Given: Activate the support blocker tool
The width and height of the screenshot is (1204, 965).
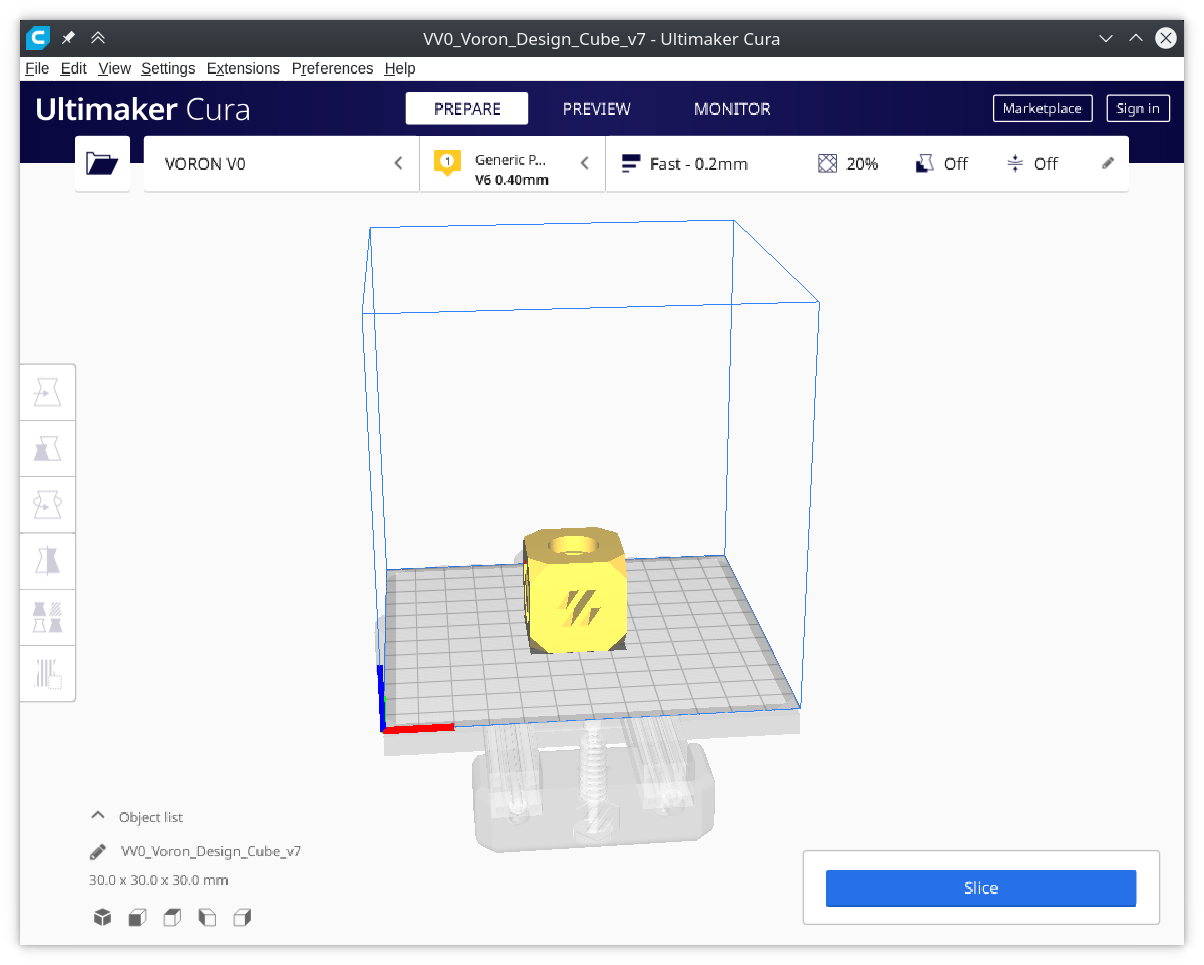Looking at the screenshot, I should (47, 674).
